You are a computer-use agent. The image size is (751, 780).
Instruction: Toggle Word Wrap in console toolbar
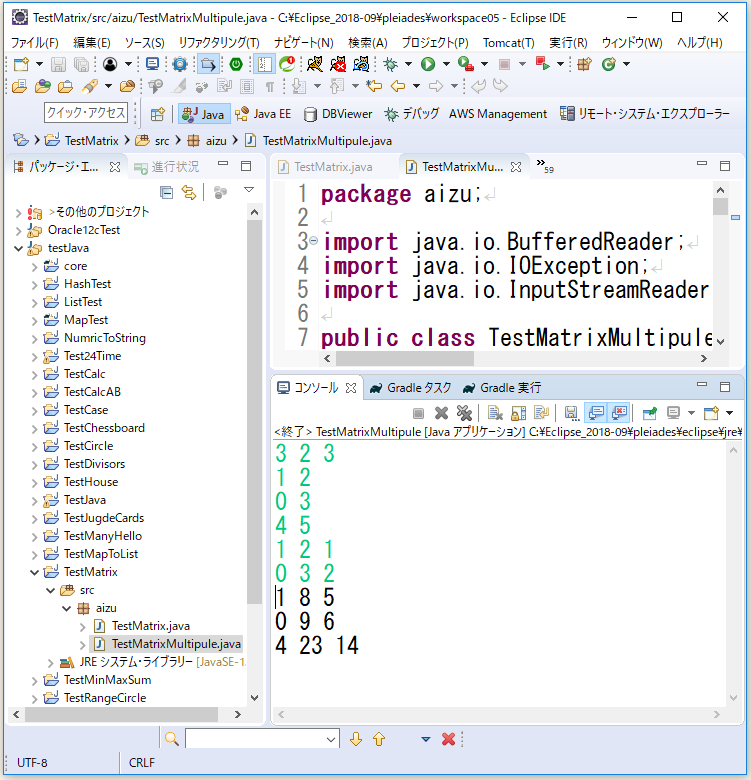point(541,413)
